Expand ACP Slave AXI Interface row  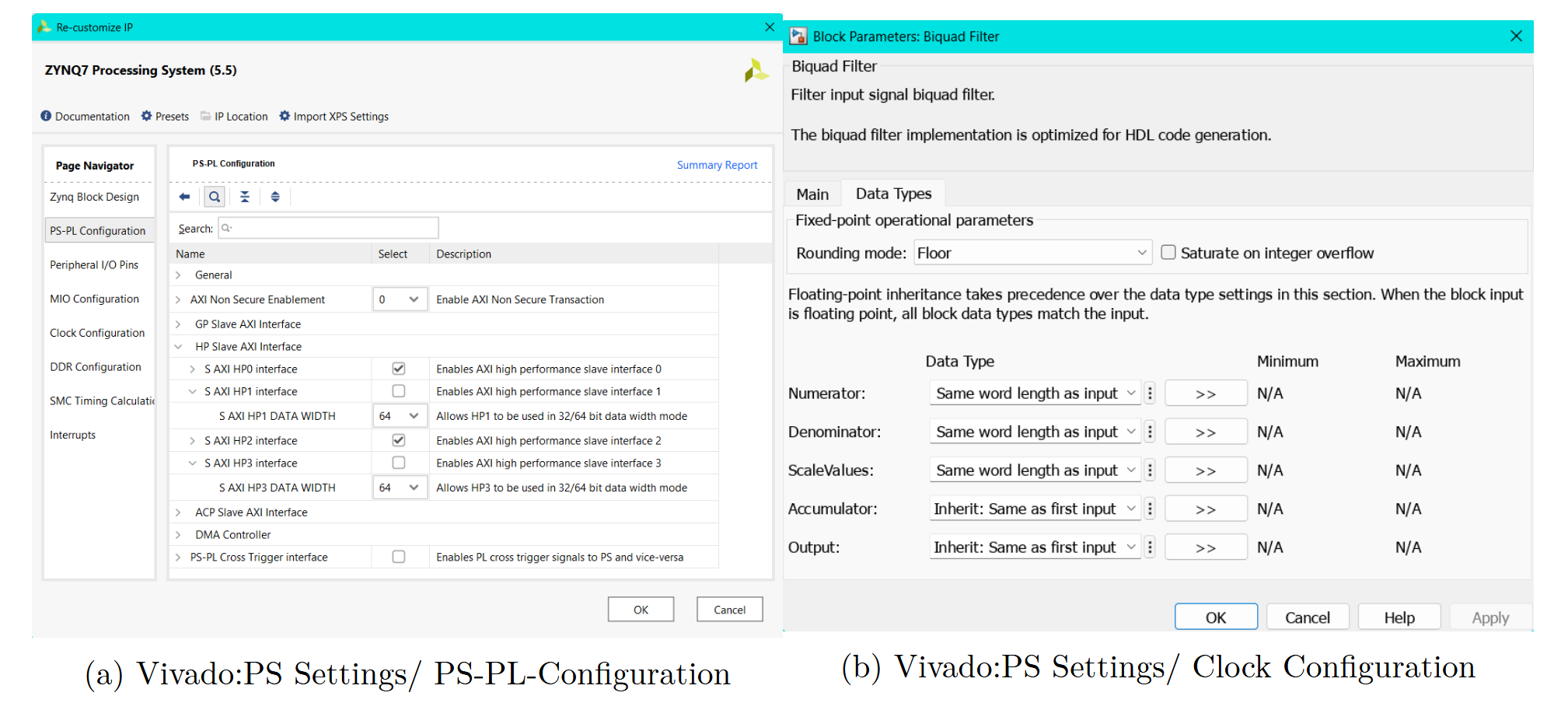tap(178, 512)
